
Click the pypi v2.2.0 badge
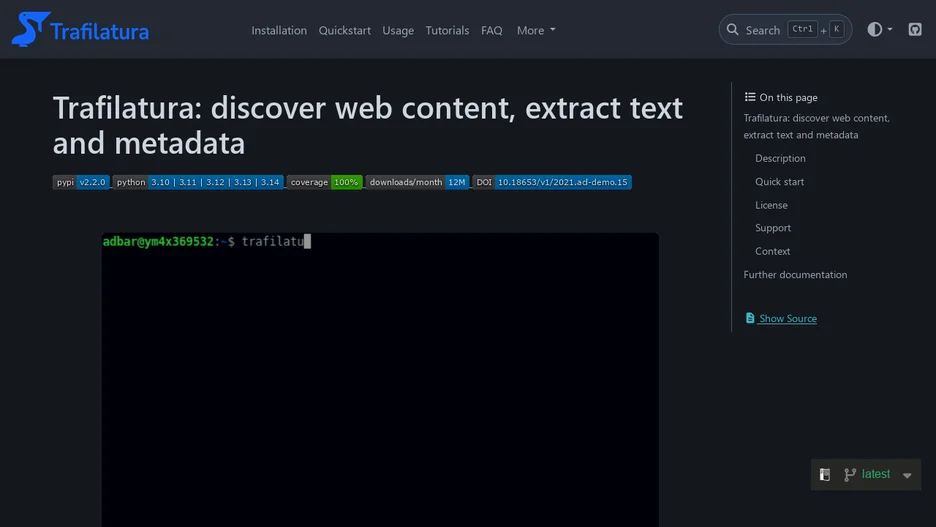click(x=81, y=182)
